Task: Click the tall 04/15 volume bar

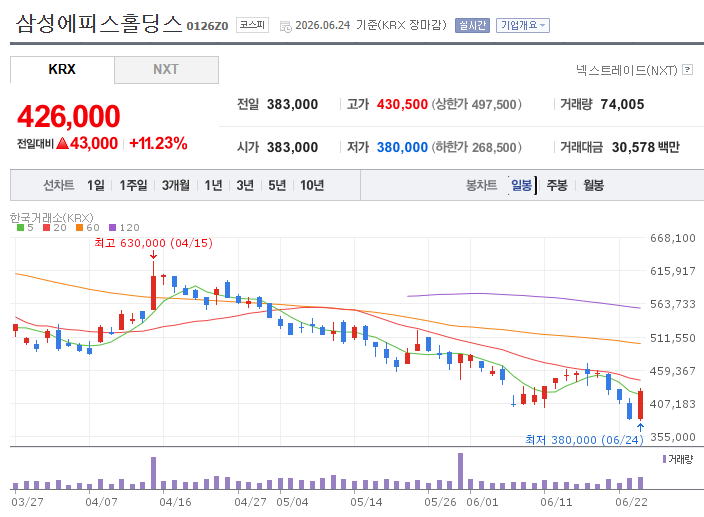Action: [154, 473]
